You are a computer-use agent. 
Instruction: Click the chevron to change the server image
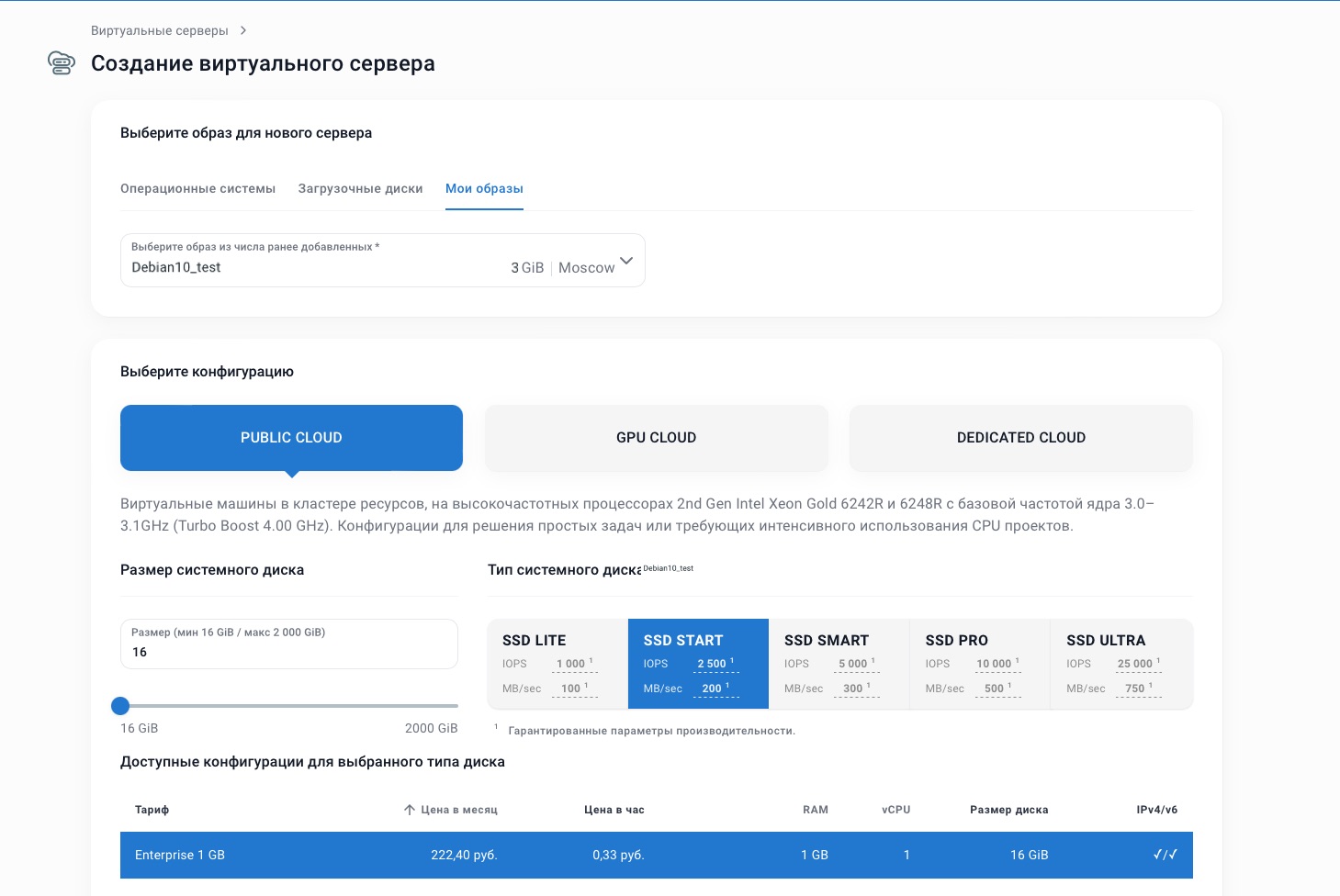[625, 261]
